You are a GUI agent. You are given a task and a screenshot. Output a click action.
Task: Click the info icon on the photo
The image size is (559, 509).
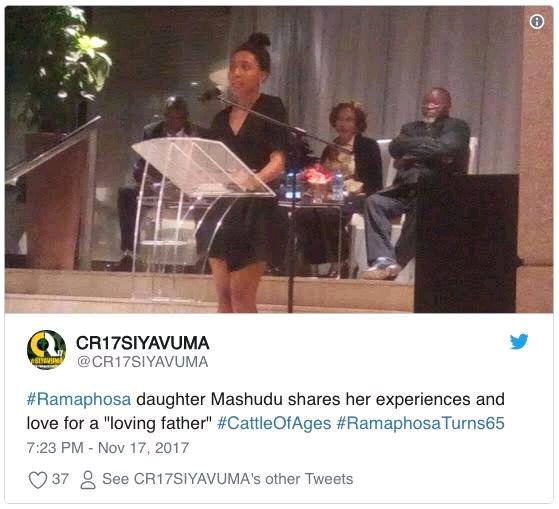coord(537,22)
